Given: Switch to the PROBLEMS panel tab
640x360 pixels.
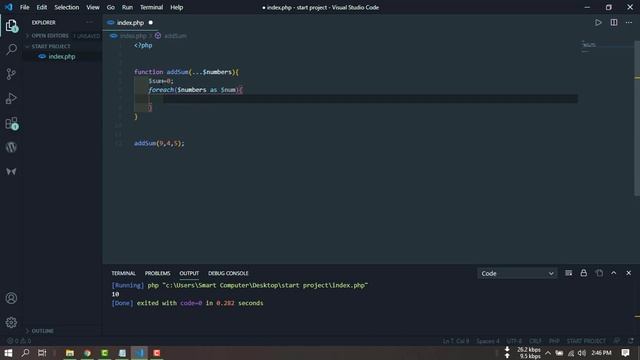Looking at the screenshot, I should 157,273.
